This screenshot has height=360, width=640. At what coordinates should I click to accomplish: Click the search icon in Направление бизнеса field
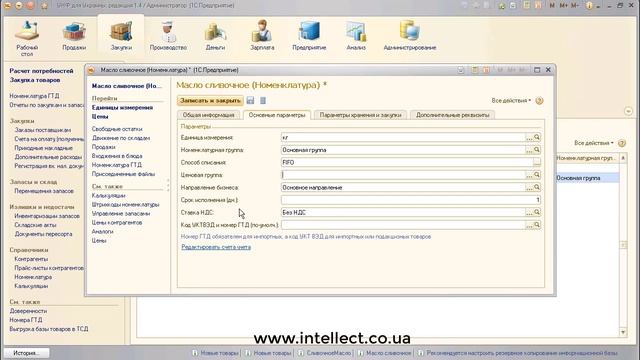(x=537, y=187)
